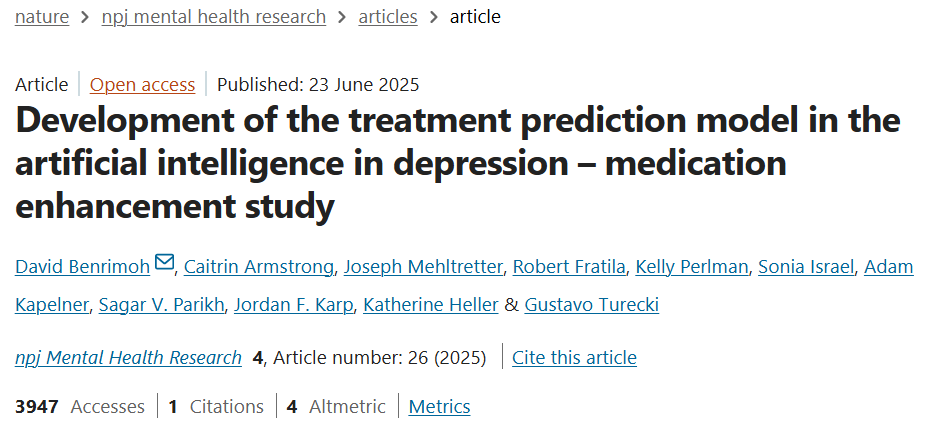951x429 pixels.
Task: Click the article title heading
Action: pos(457,164)
